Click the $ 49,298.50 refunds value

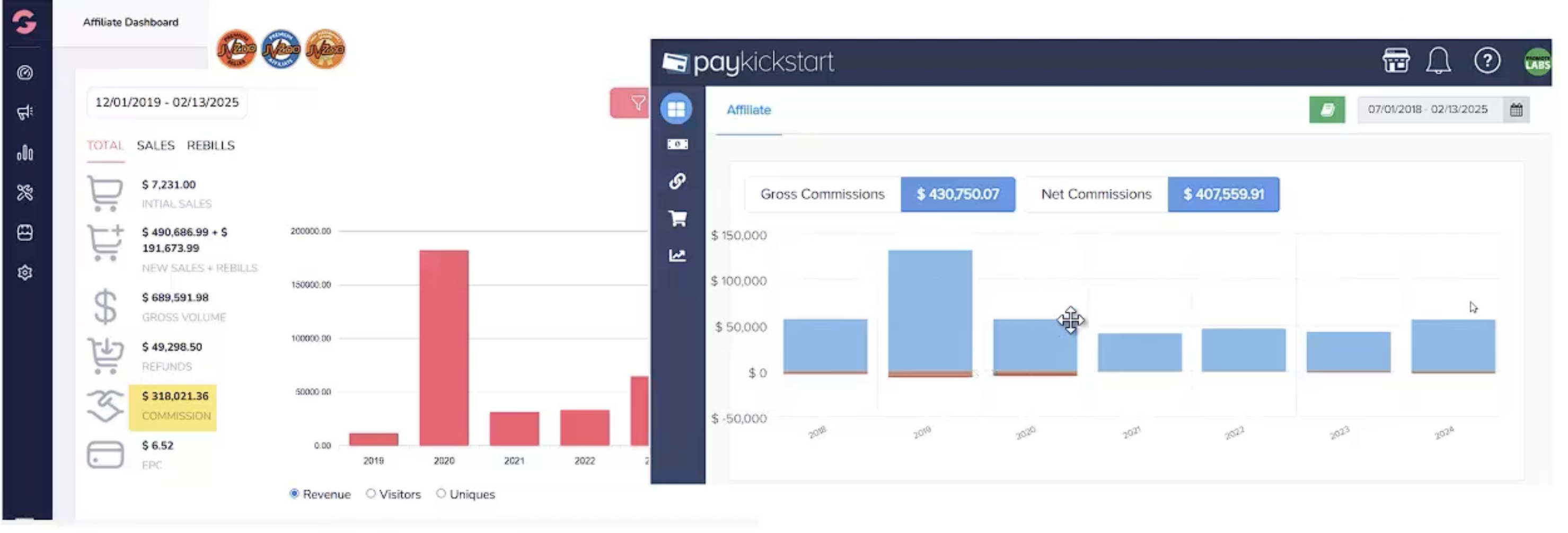[x=172, y=347]
